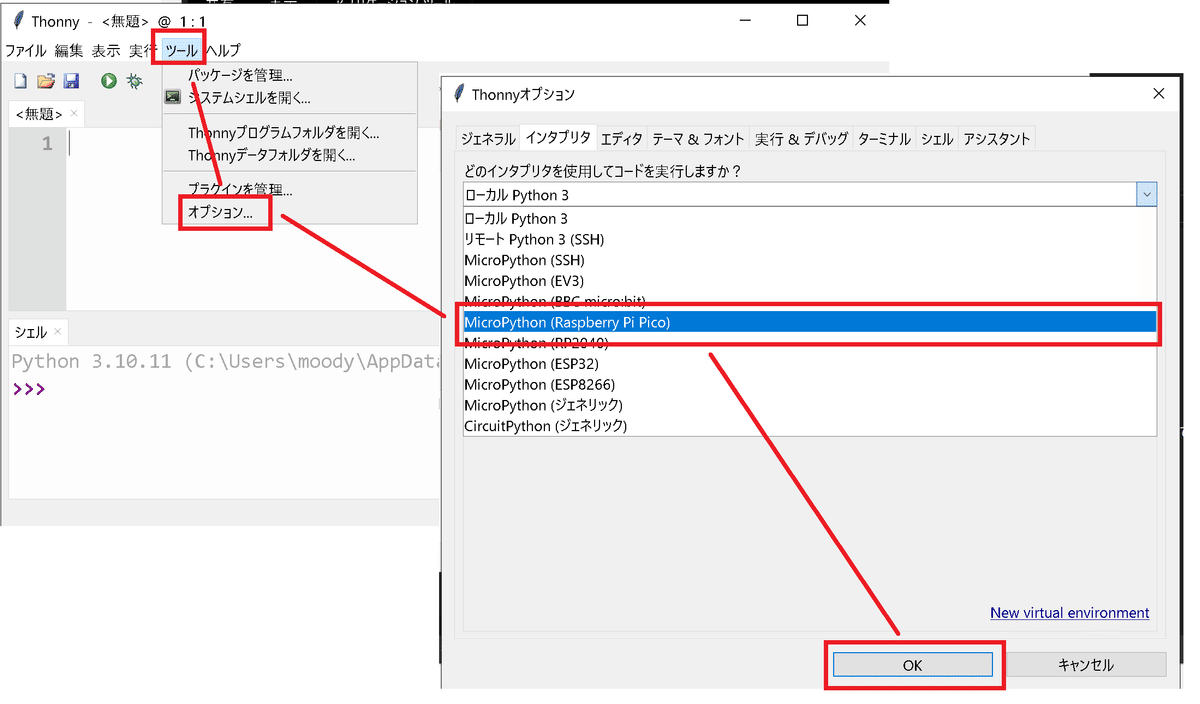Run current script with green play icon
This screenshot has height=704, width=1200.
[x=108, y=81]
